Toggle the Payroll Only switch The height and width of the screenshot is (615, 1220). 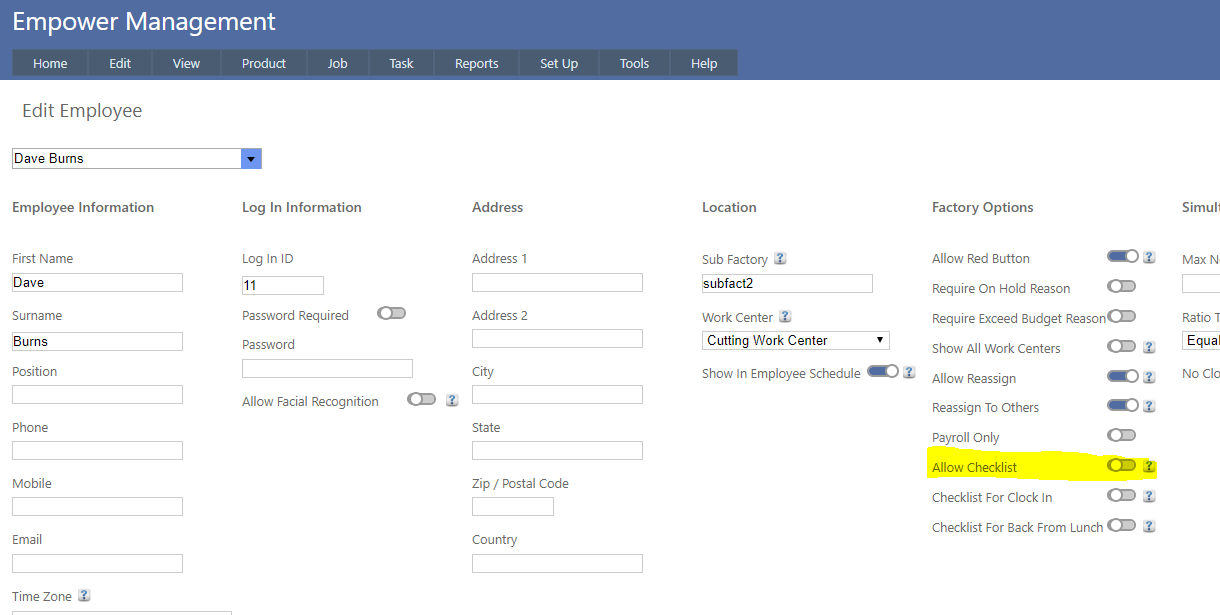pyautogui.click(x=1121, y=436)
